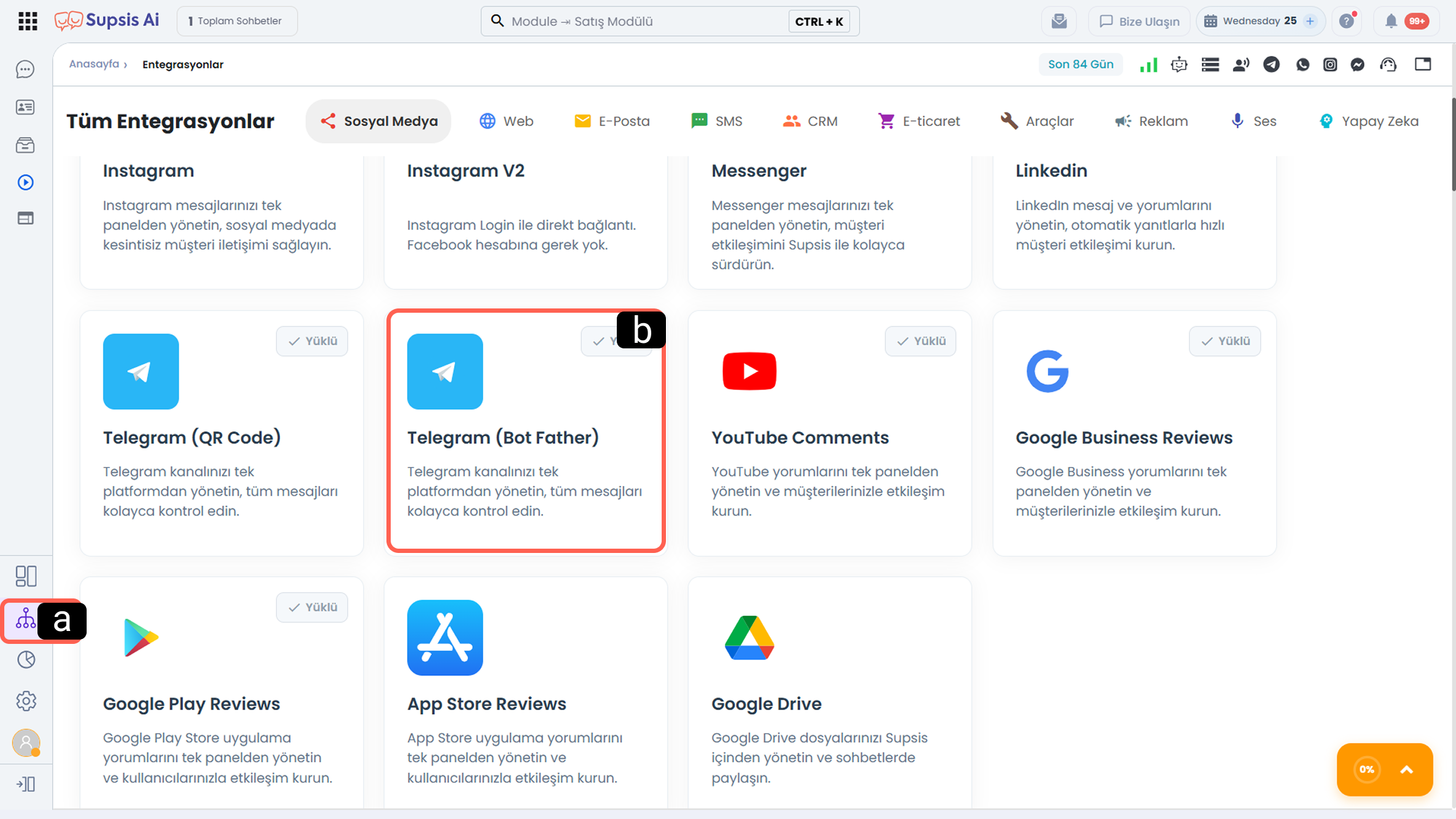Image resolution: width=1456 pixels, height=819 pixels.
Task: Click the Supsis Ai logo
Action: tap(107, 21)
